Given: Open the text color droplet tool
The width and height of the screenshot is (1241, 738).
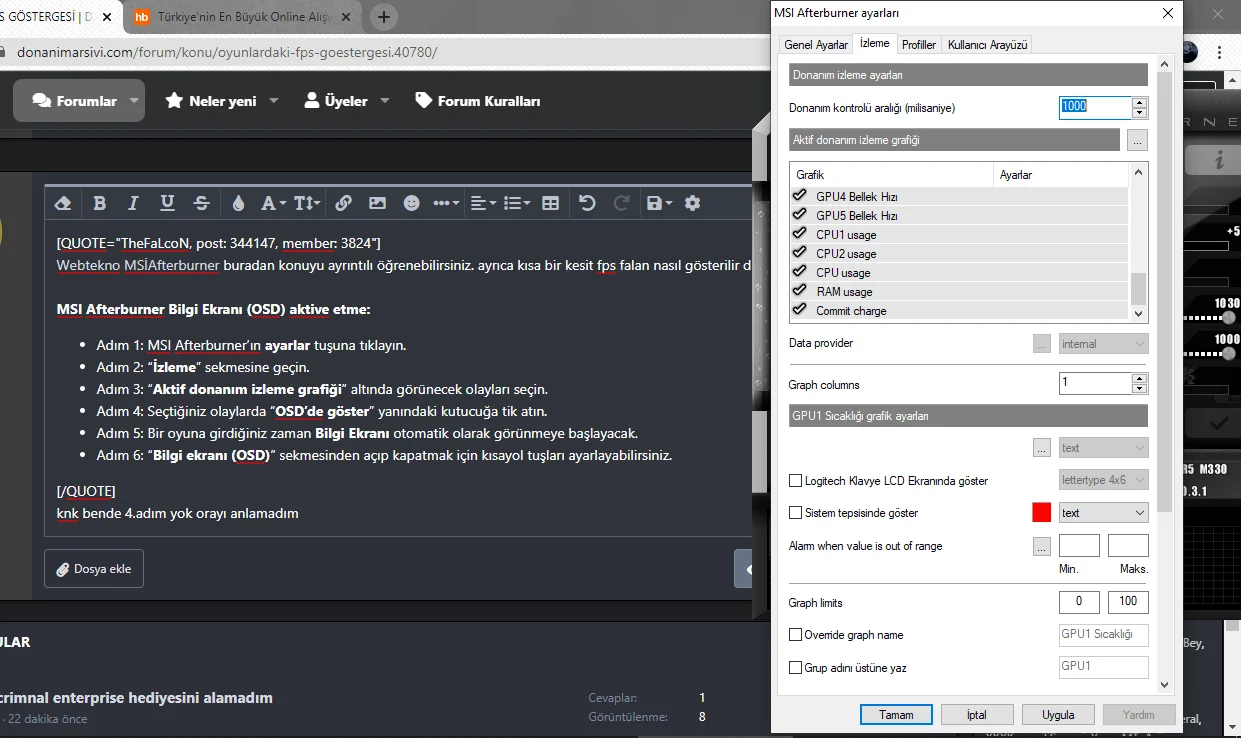Looking at the screenshot, I should 238,203.
